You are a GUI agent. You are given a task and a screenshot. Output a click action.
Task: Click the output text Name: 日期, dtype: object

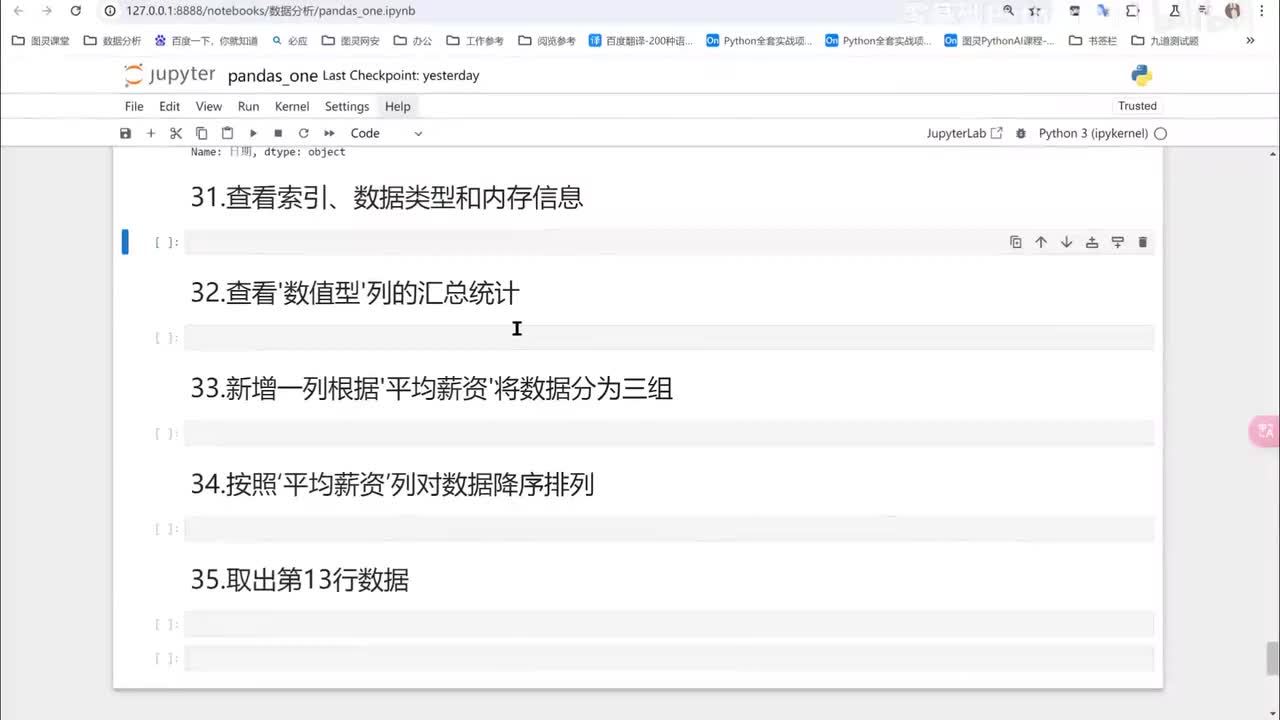point(268,152)
